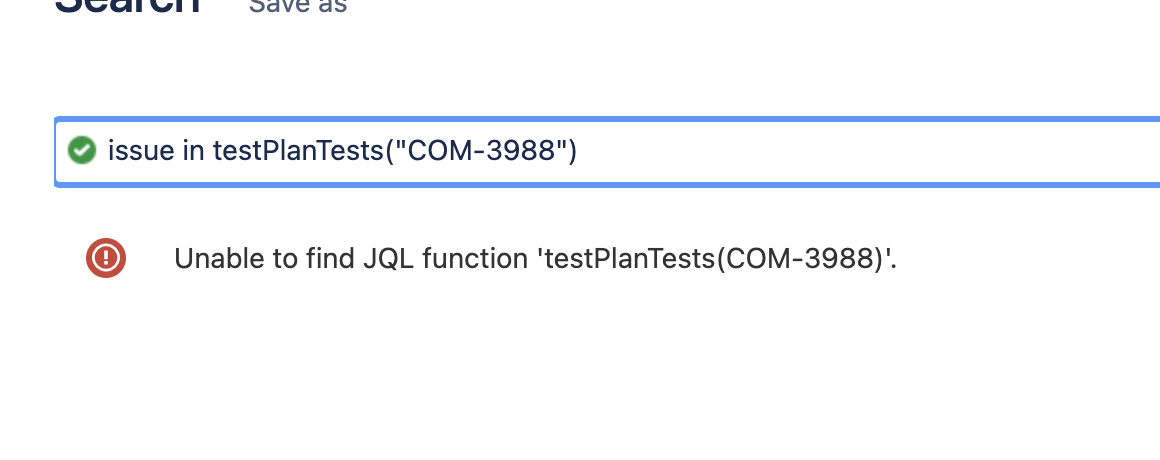Click empty space right of query text

[x=866, y=152]
